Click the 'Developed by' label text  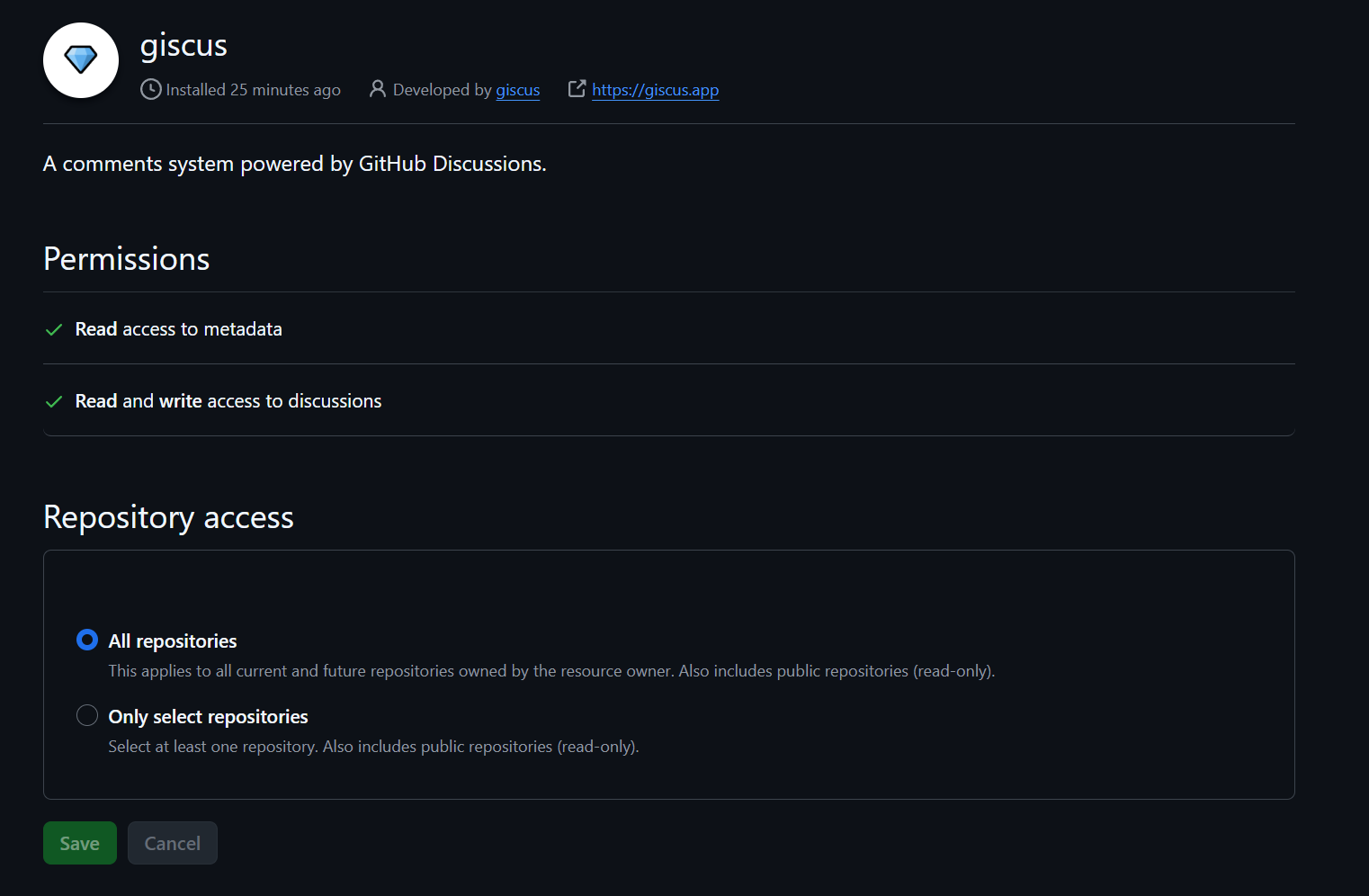tap(443, 90)
